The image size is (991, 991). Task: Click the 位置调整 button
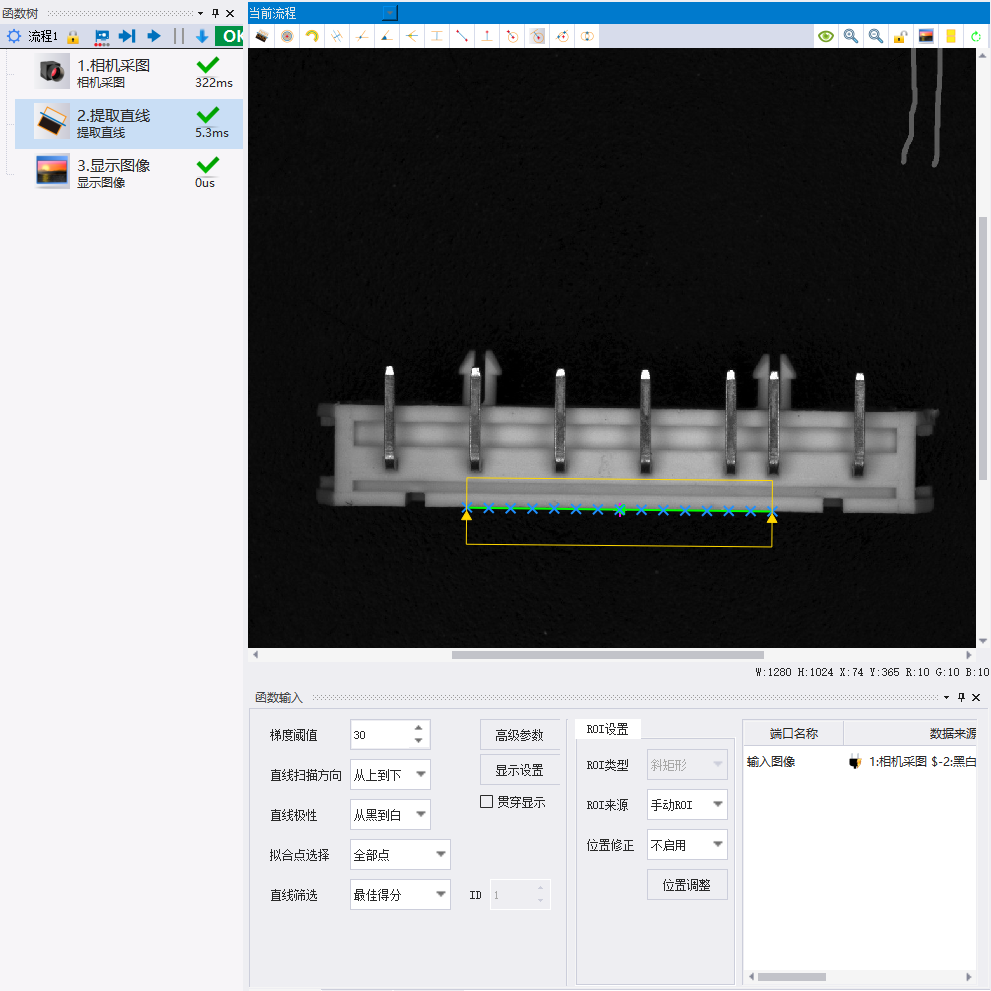coord(687,885)
